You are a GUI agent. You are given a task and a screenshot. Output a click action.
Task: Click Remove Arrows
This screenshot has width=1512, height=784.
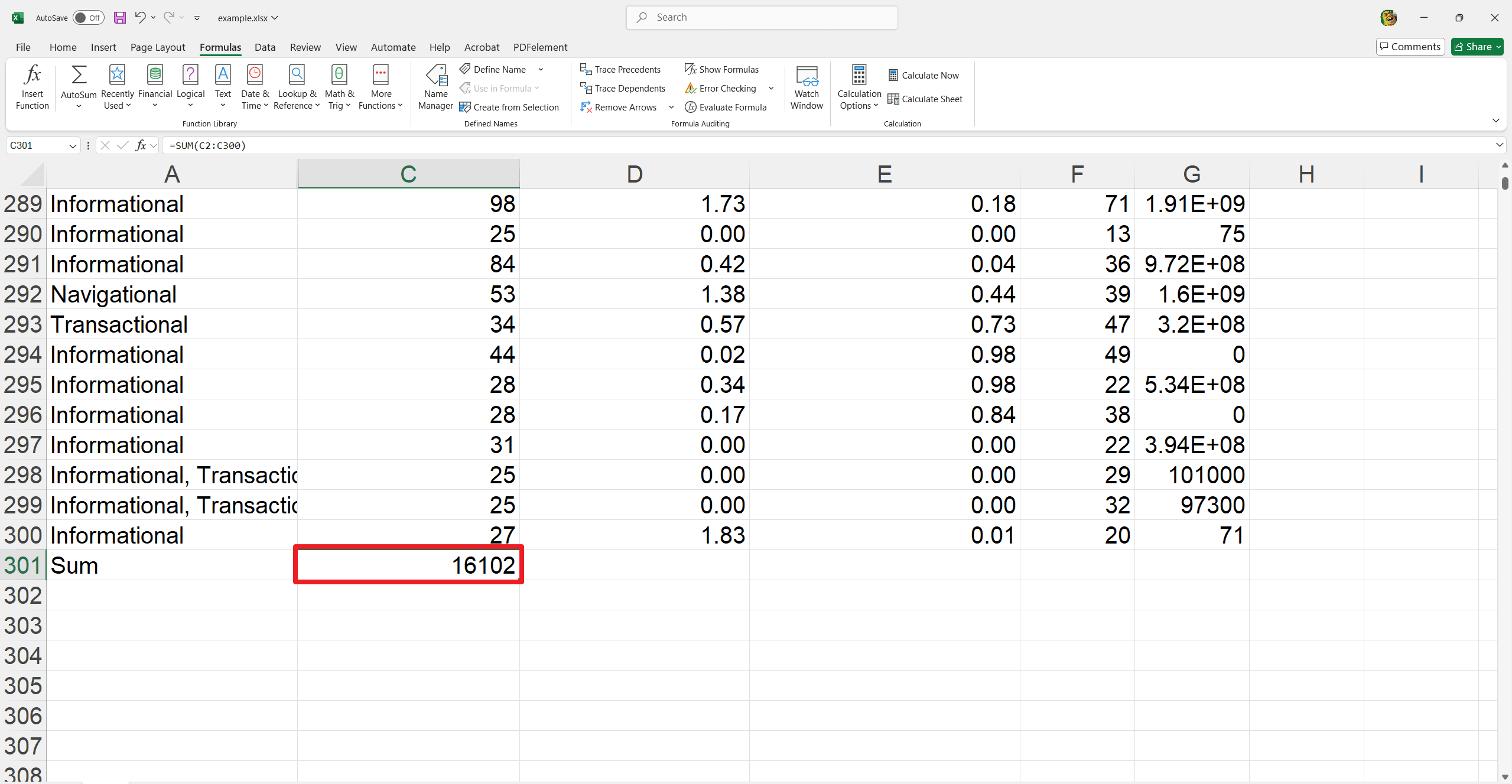point(619,107)
